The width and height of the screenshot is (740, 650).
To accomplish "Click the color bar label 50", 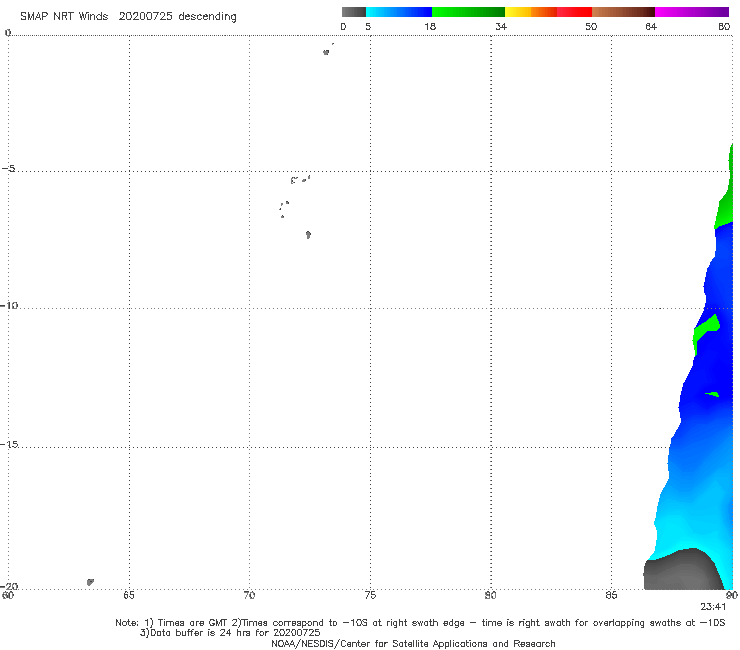I will click(591, 26).
